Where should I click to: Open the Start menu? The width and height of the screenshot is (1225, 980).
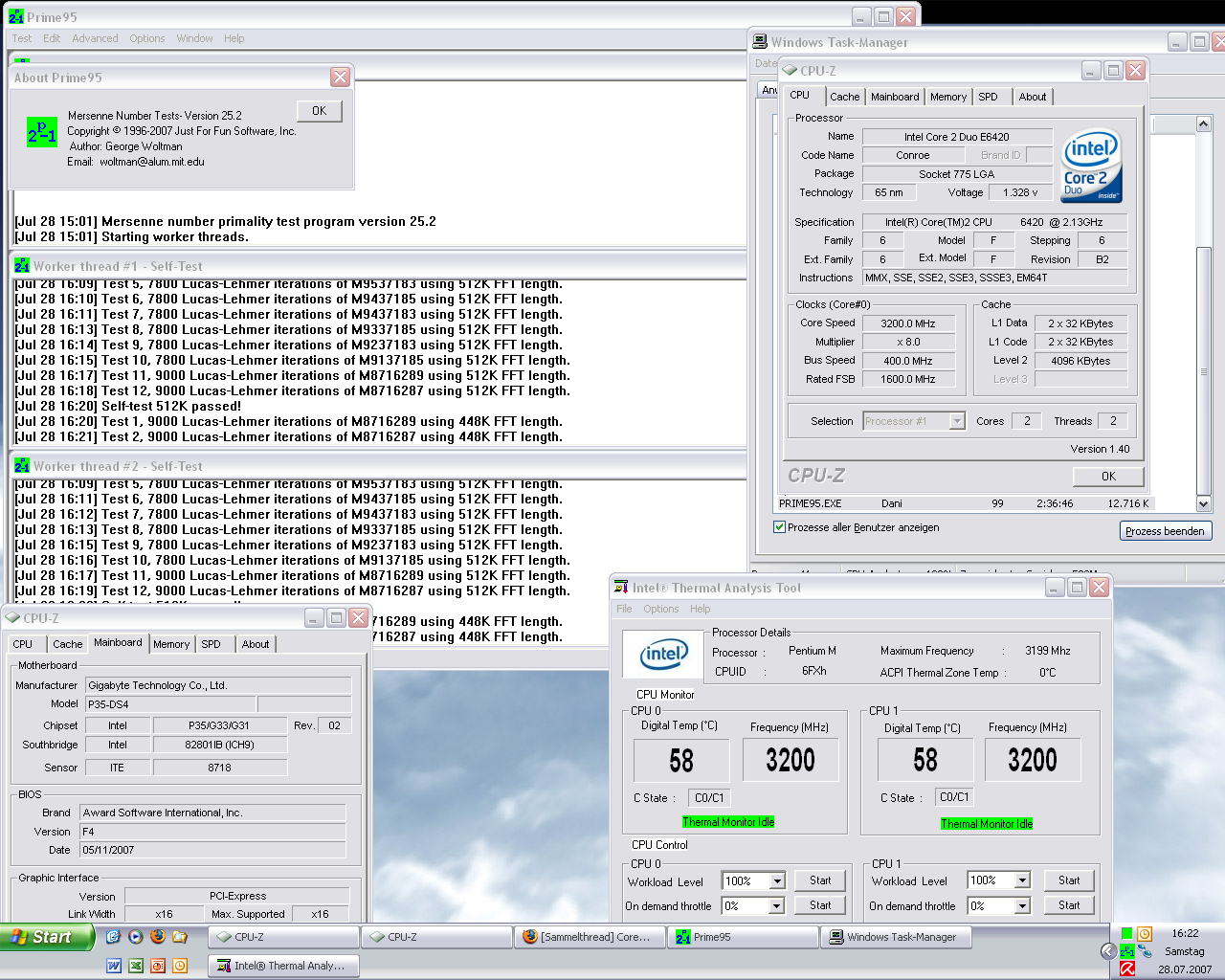click(x=47, y=937)
